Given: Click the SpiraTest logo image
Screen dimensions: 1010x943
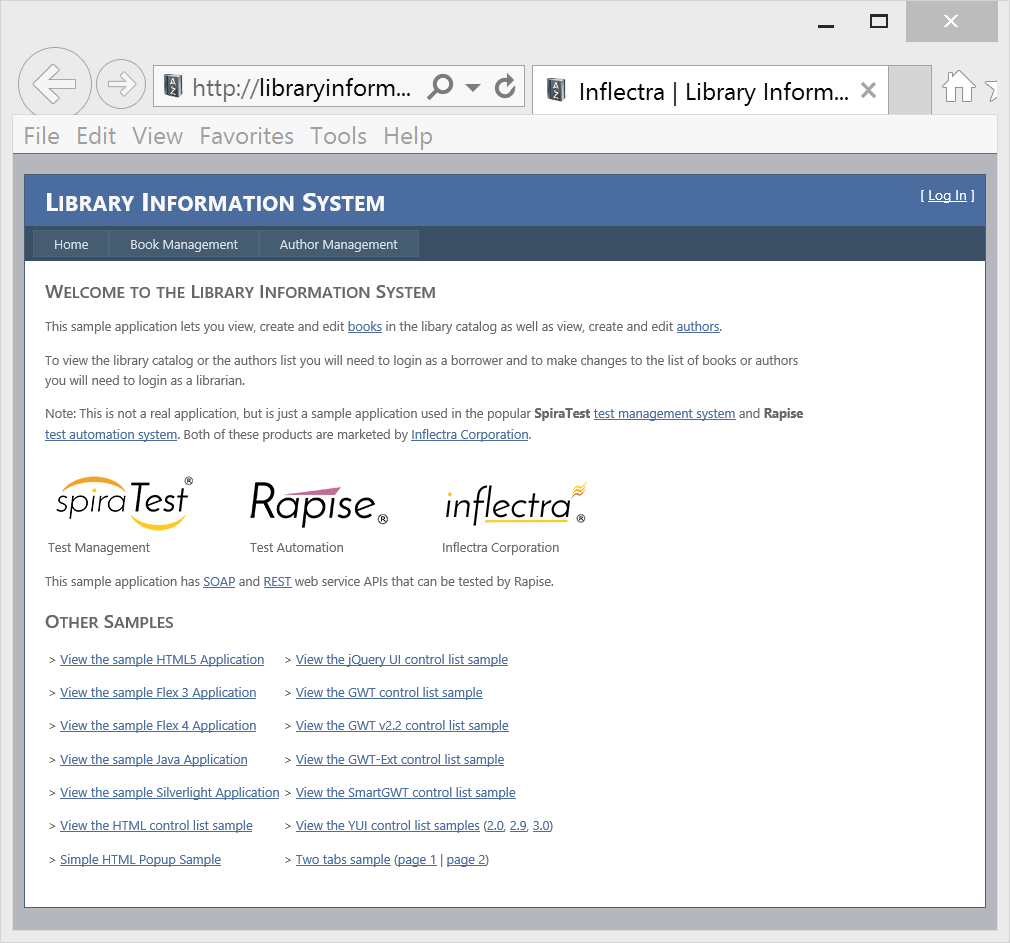Looking at the screenshot, I should point(123,503).
